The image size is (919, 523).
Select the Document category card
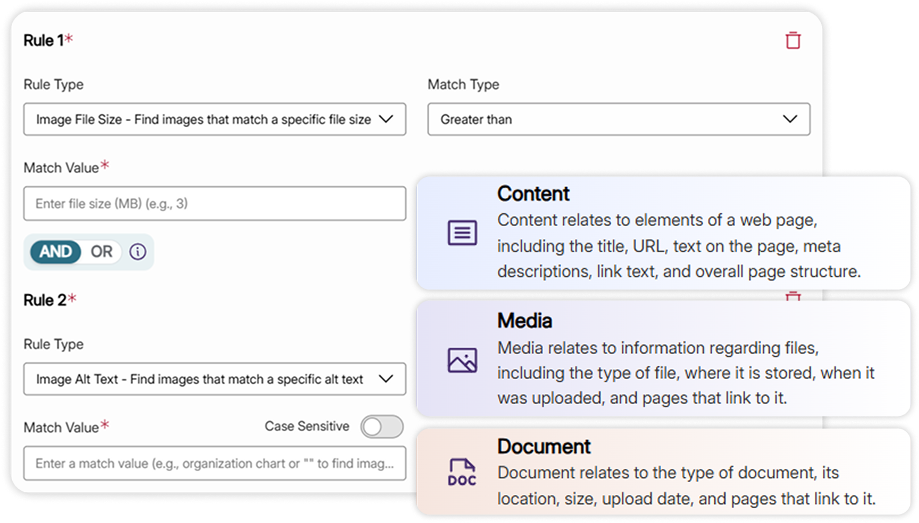click(x=663, y=472)
